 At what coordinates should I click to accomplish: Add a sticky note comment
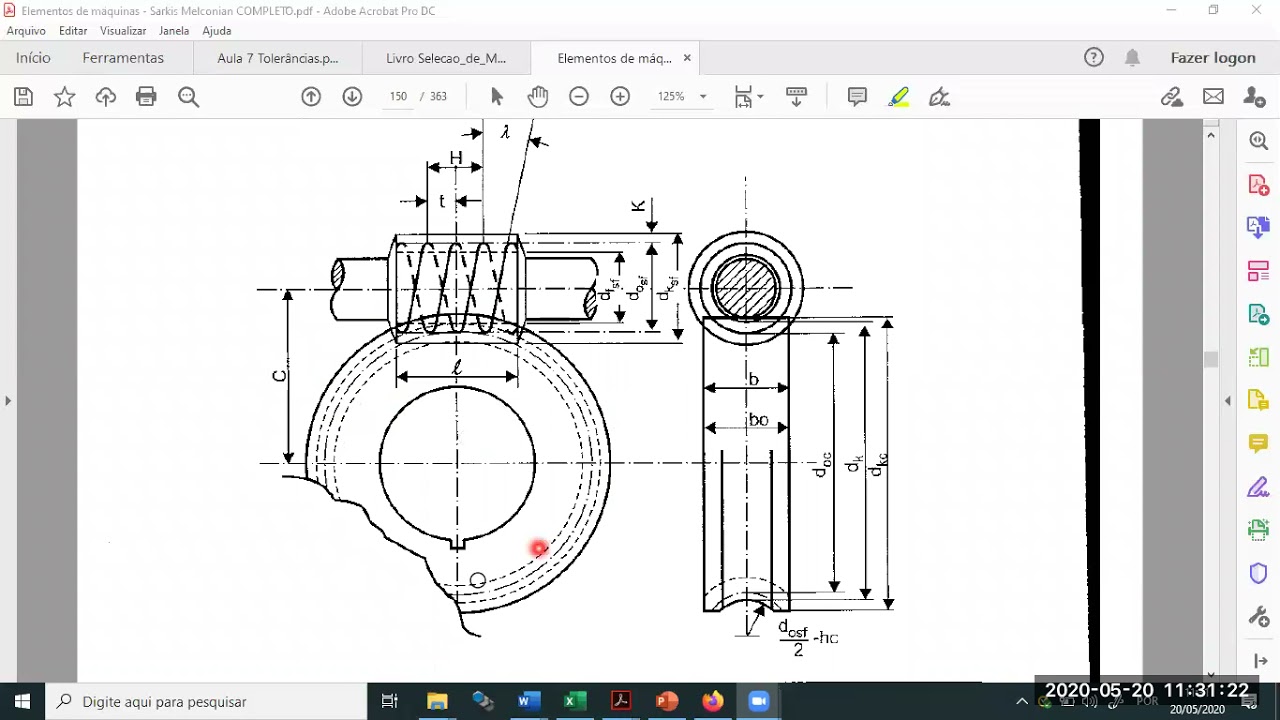(857, 97)
